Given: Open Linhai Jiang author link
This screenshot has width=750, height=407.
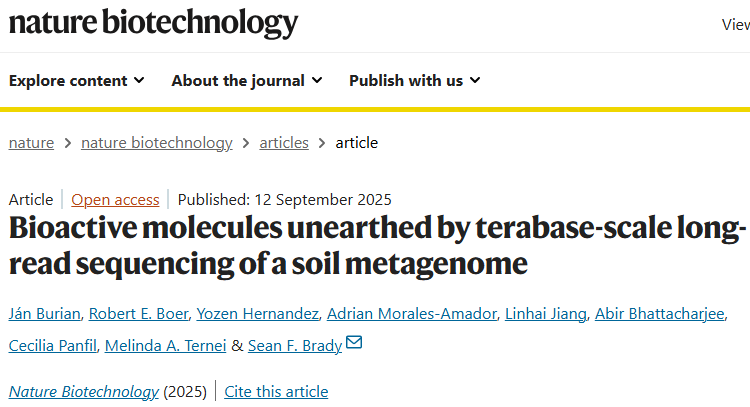Looking at the screenshot, I should [544, 314].
